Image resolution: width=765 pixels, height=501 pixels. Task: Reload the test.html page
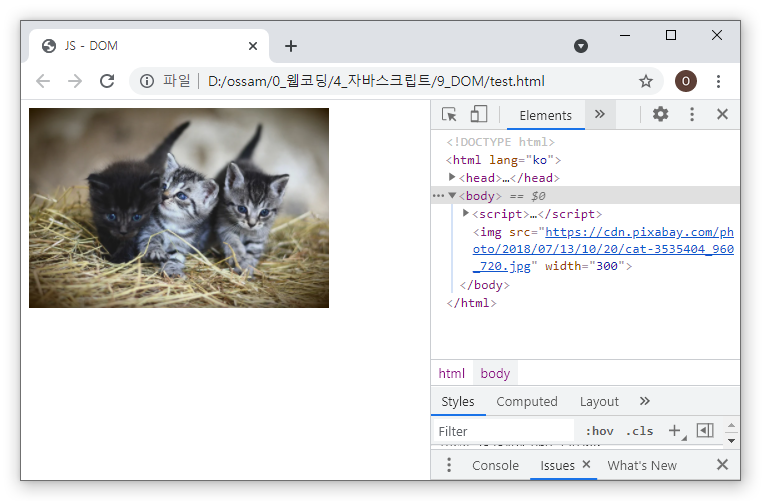[x=107, y=81]
